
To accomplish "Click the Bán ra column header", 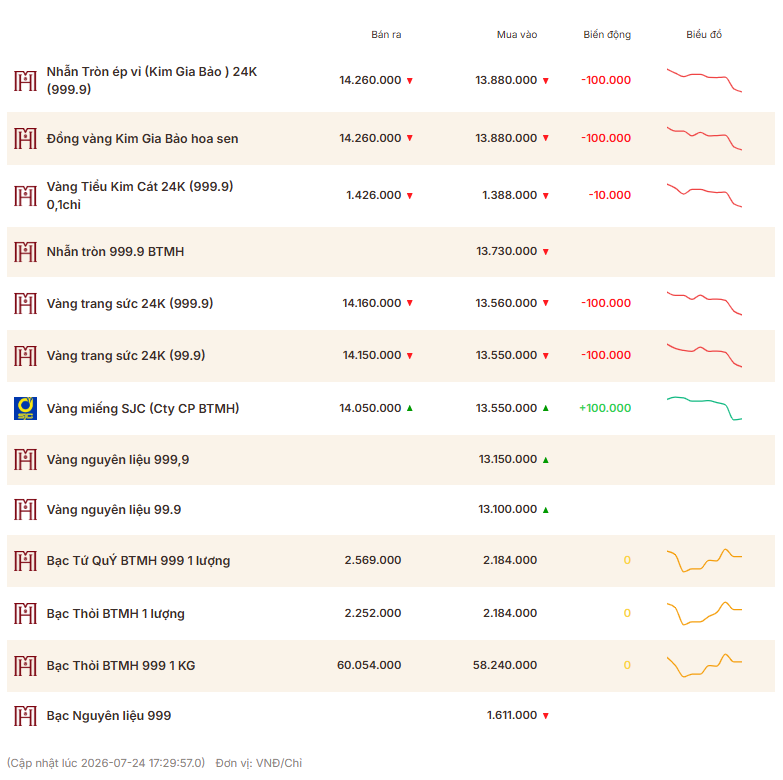I will pos(386,34).
